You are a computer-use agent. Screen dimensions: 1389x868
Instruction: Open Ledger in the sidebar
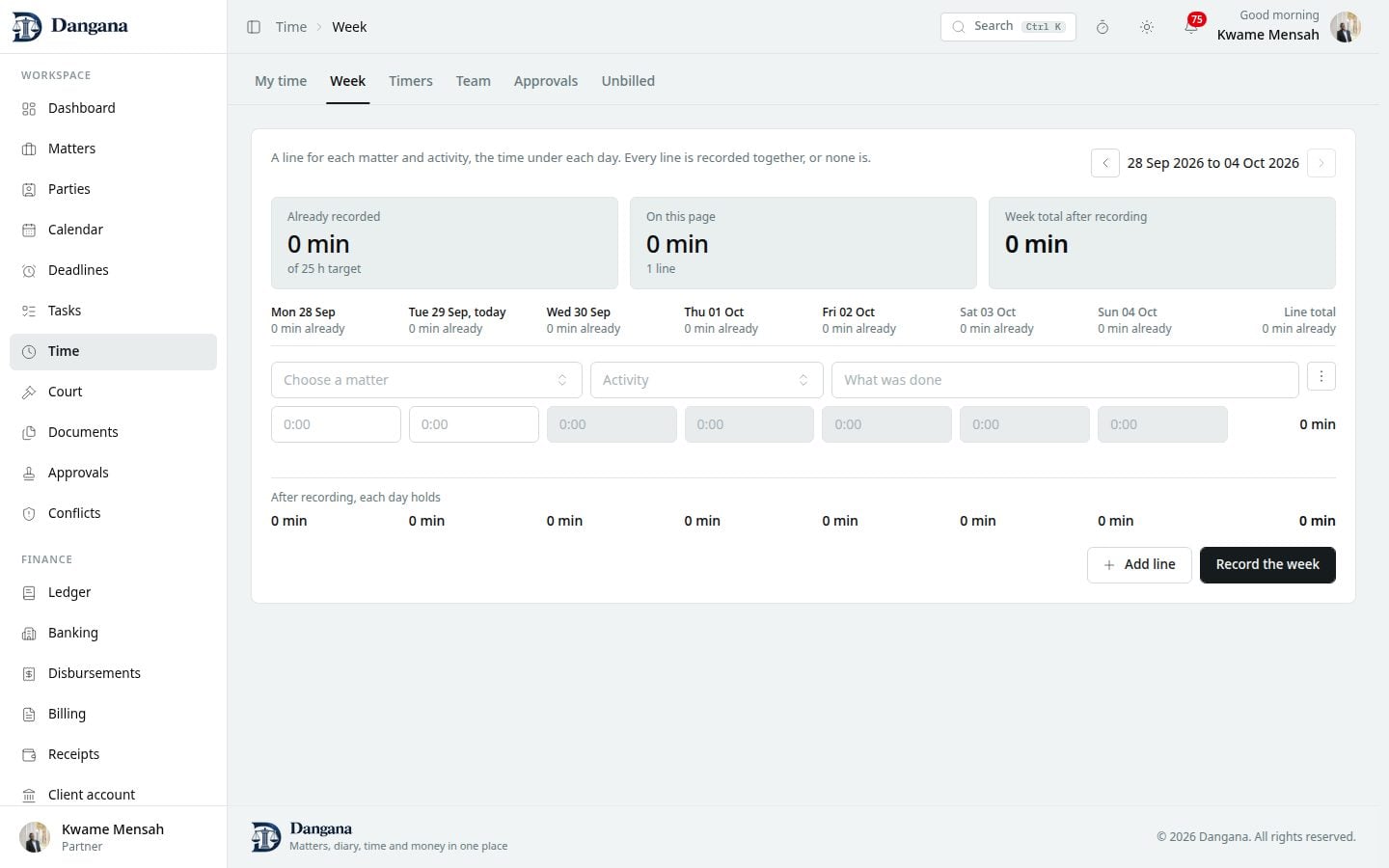pyautogui.click(x=113, y=592)
